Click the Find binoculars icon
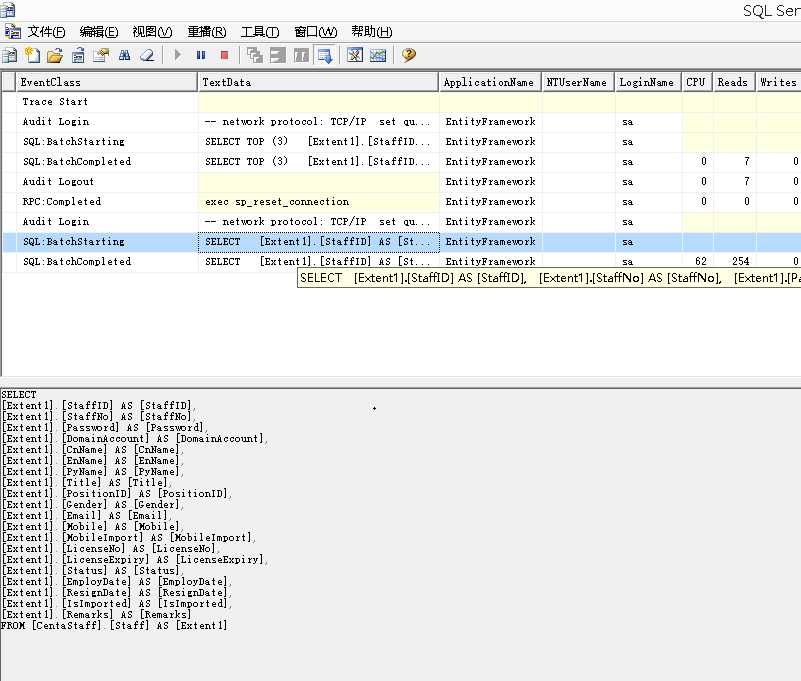This screenshot has width=801, height=681. tap(124, 55)
